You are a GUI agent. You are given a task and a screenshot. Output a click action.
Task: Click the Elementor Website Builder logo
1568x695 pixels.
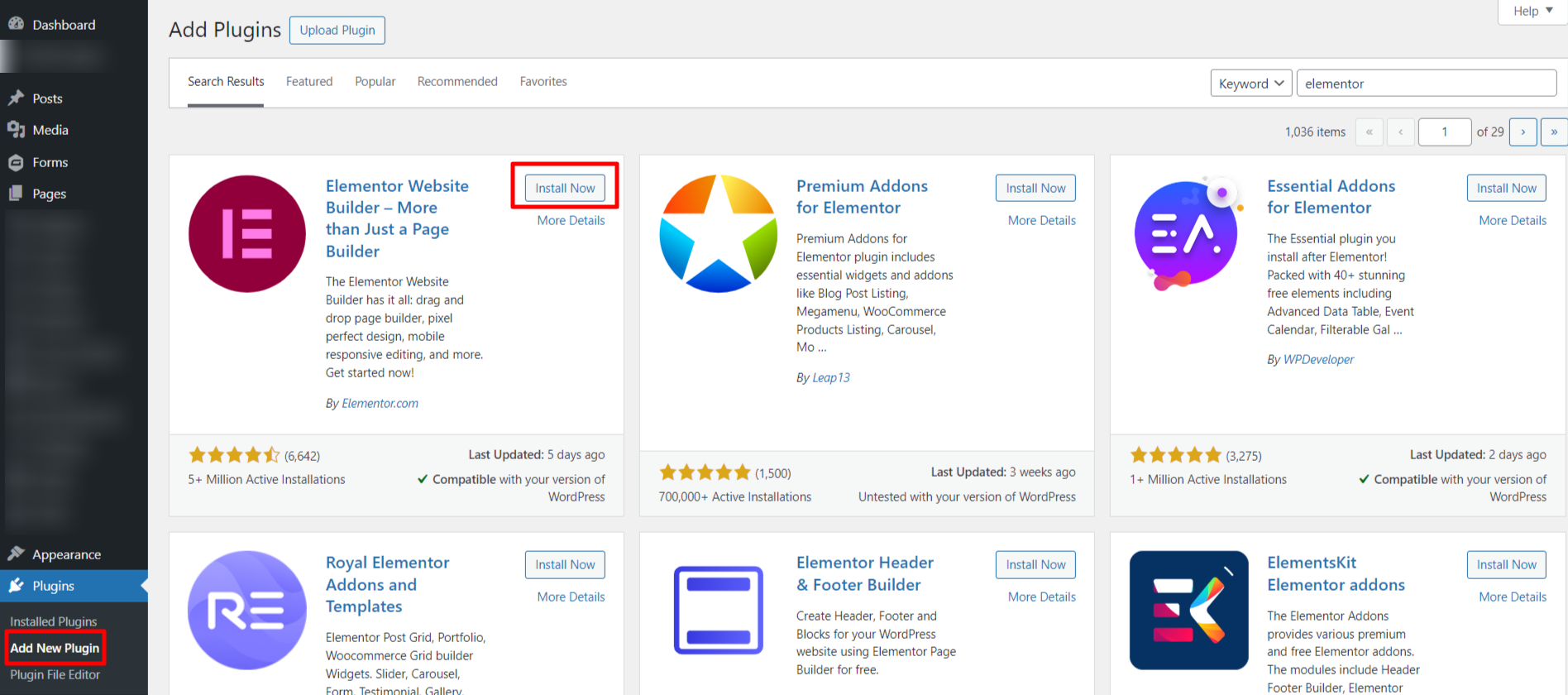(247, 233)
